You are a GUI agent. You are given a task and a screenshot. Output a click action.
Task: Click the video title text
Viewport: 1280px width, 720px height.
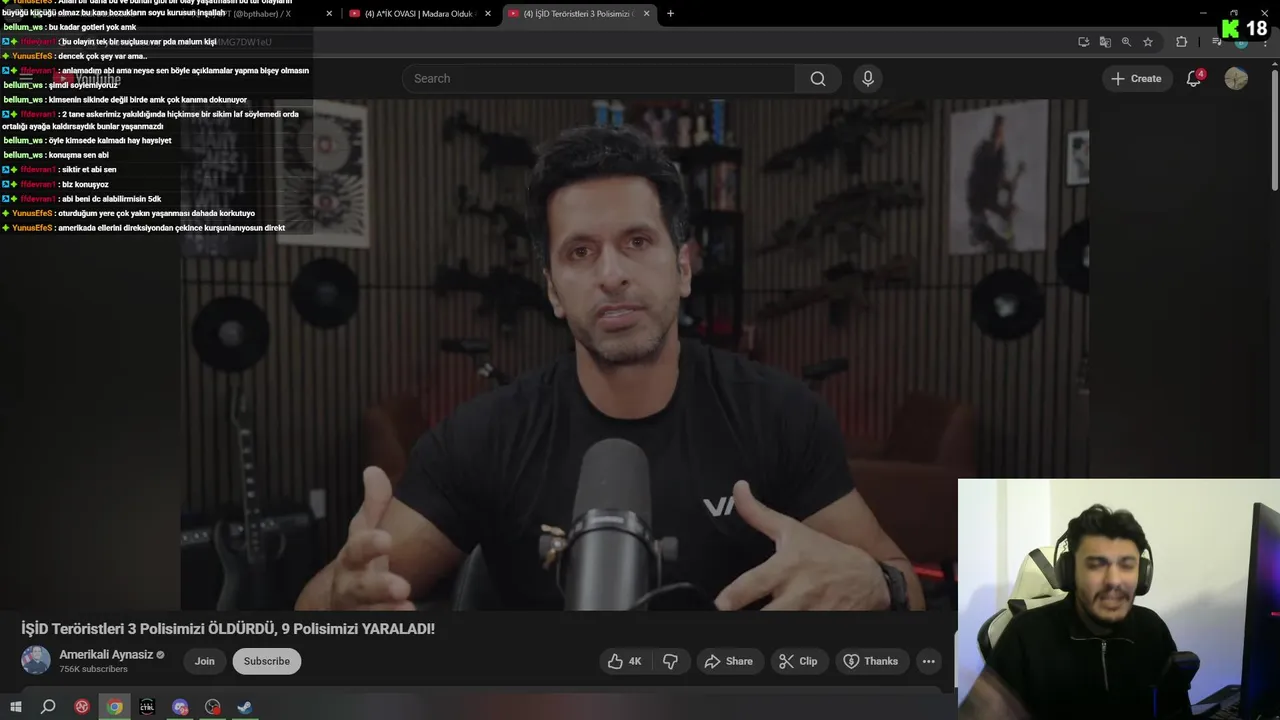pyautogui.click(x=228, y=628)
